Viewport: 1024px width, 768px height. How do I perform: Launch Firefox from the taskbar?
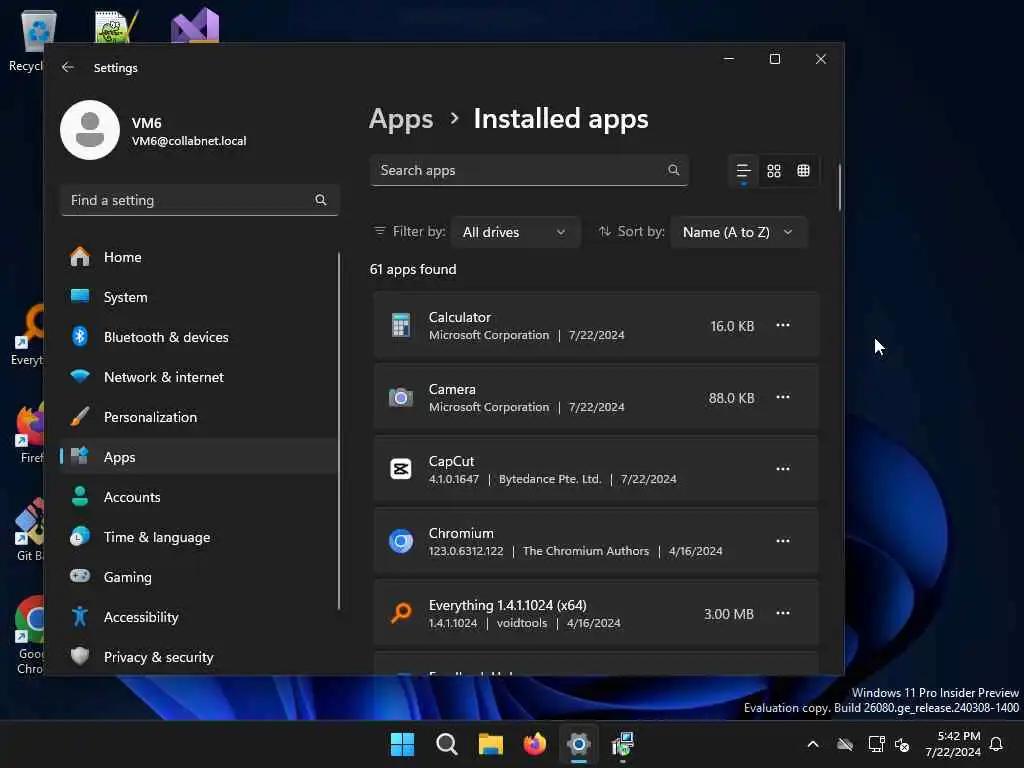coord(535,744)
